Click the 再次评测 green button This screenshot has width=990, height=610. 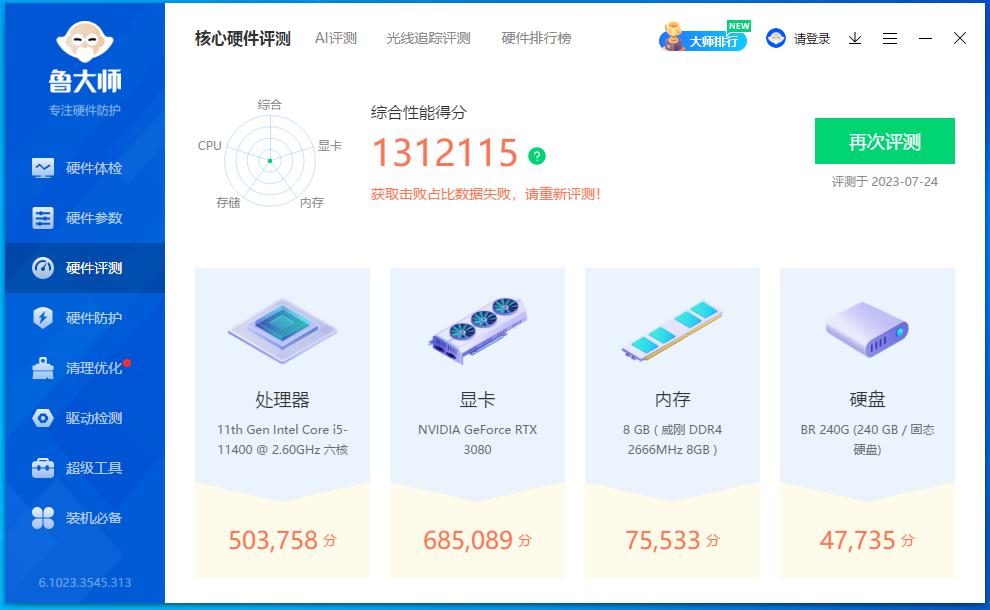(x=885, y=141)
